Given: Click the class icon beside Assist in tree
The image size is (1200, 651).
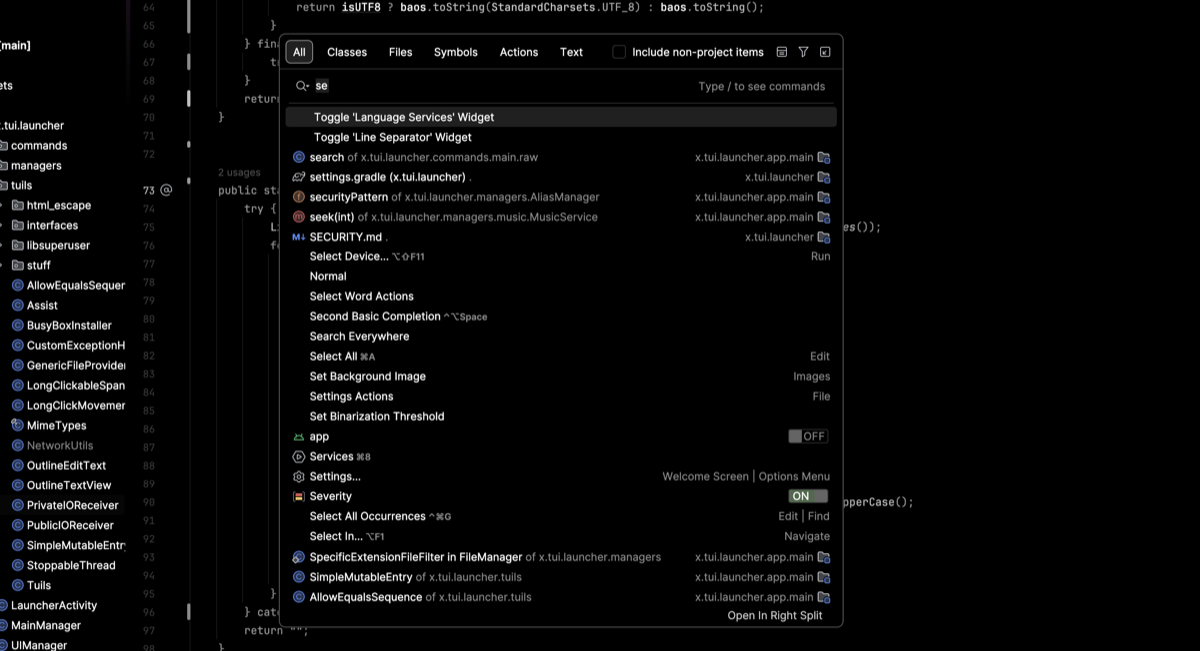Looking at the screenshot, I should point(18,305).
